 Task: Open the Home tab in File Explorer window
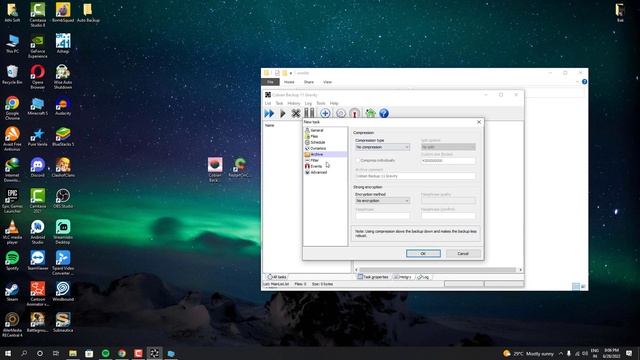point(289,82)
